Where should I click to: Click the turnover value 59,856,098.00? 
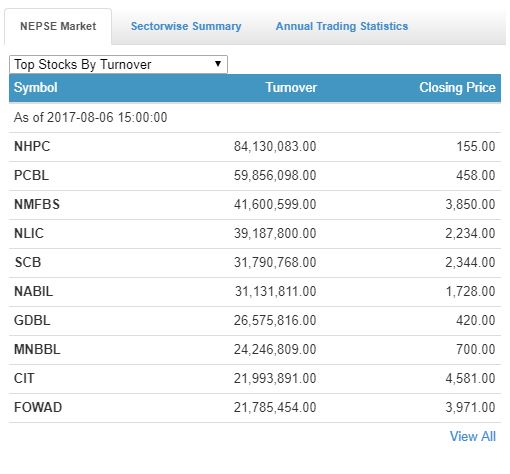[x=275, y=175]
